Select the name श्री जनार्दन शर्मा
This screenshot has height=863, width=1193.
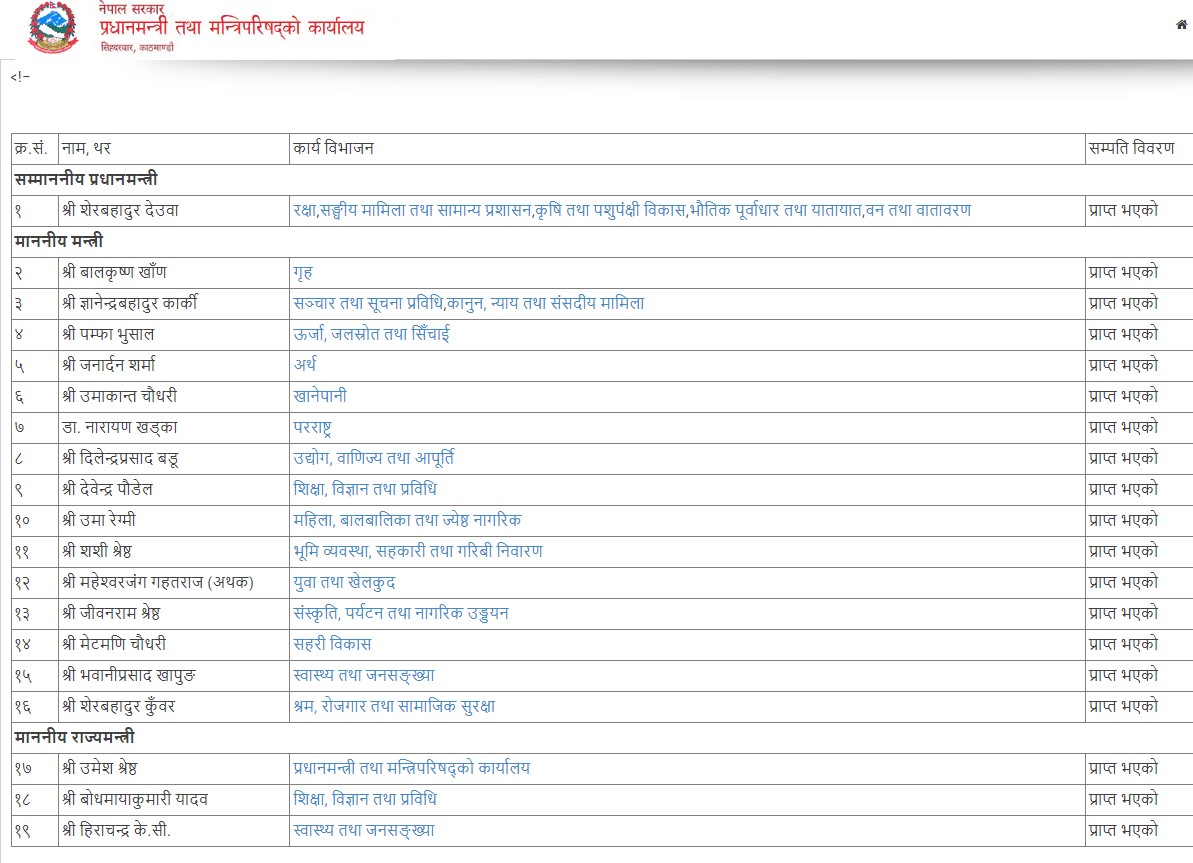108,365
